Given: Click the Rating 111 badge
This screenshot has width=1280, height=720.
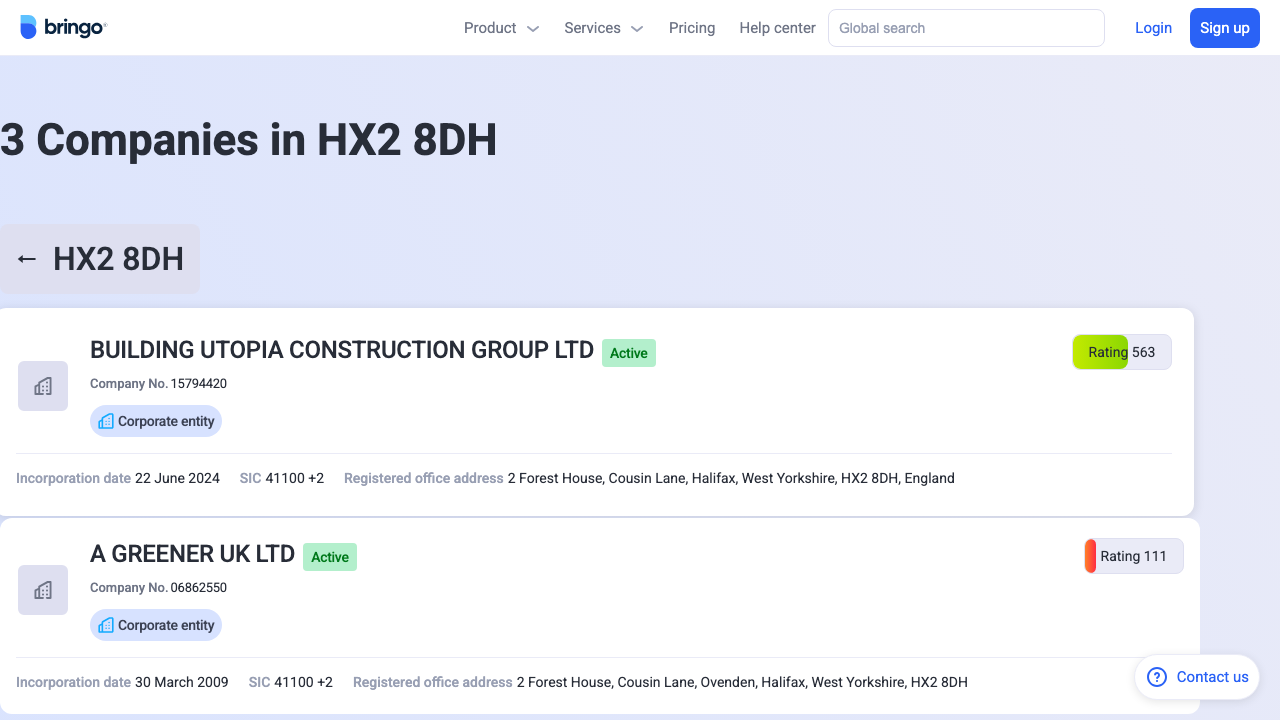Looking at the screenshot, I should (1133, 556).
